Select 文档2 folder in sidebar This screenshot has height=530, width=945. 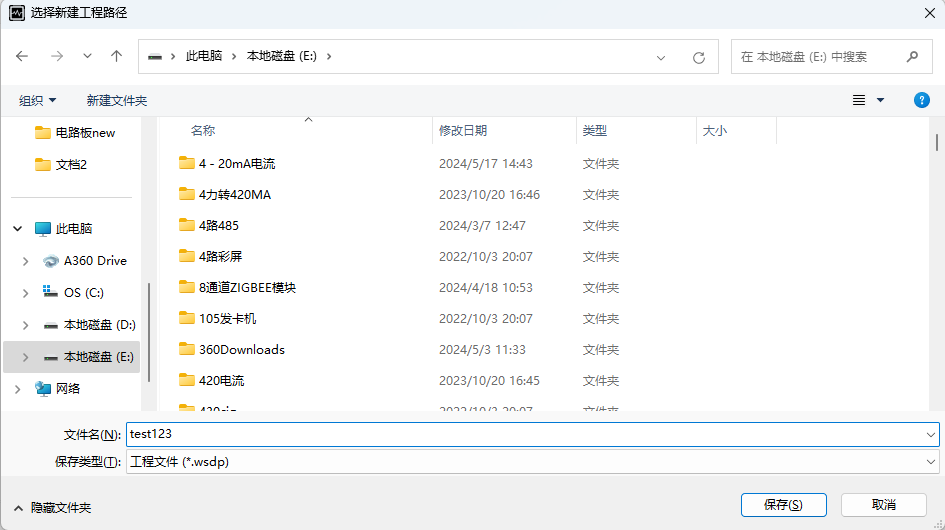[x=61, y=165]
